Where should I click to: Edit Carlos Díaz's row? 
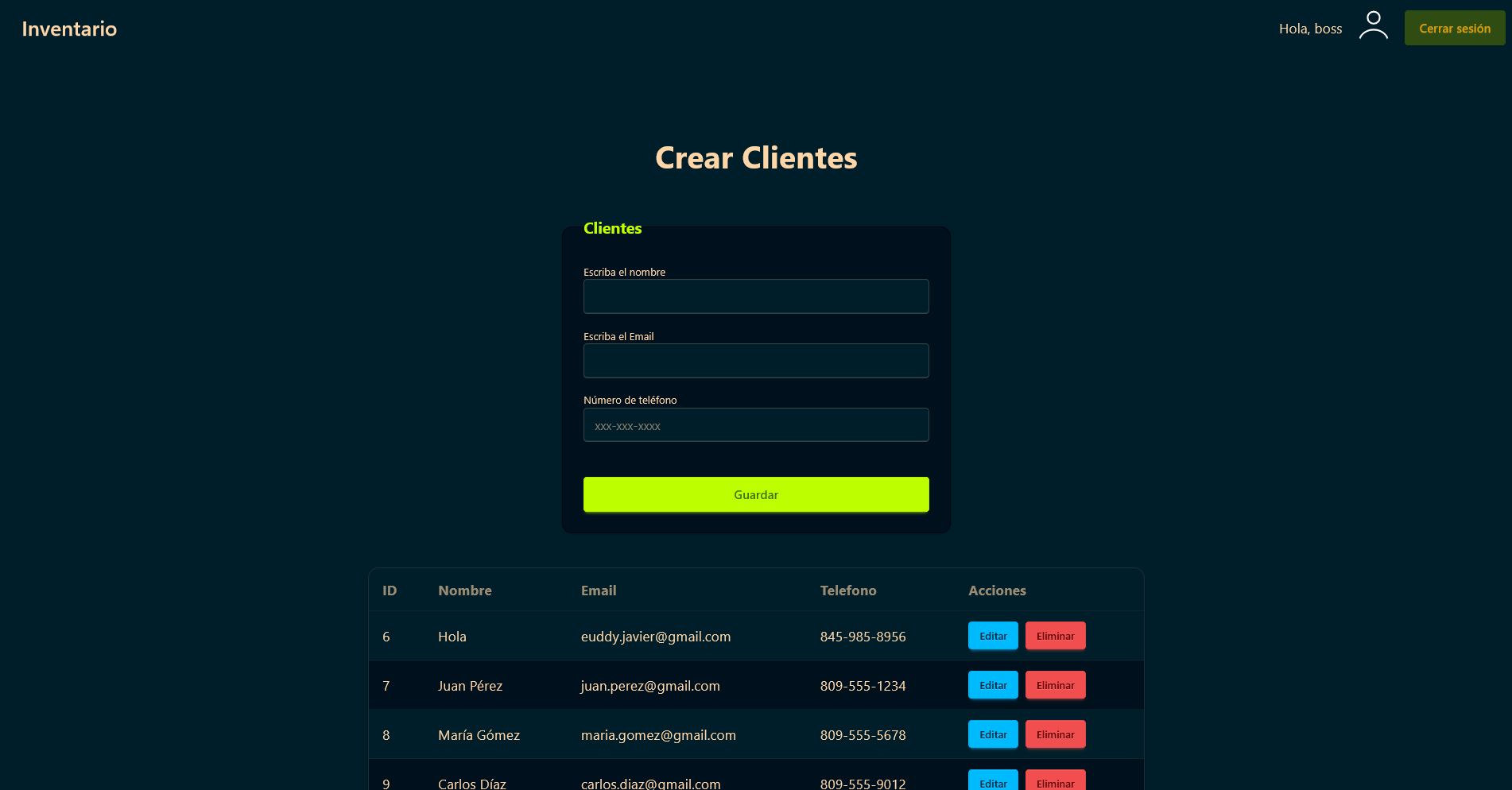pos(992,780)
